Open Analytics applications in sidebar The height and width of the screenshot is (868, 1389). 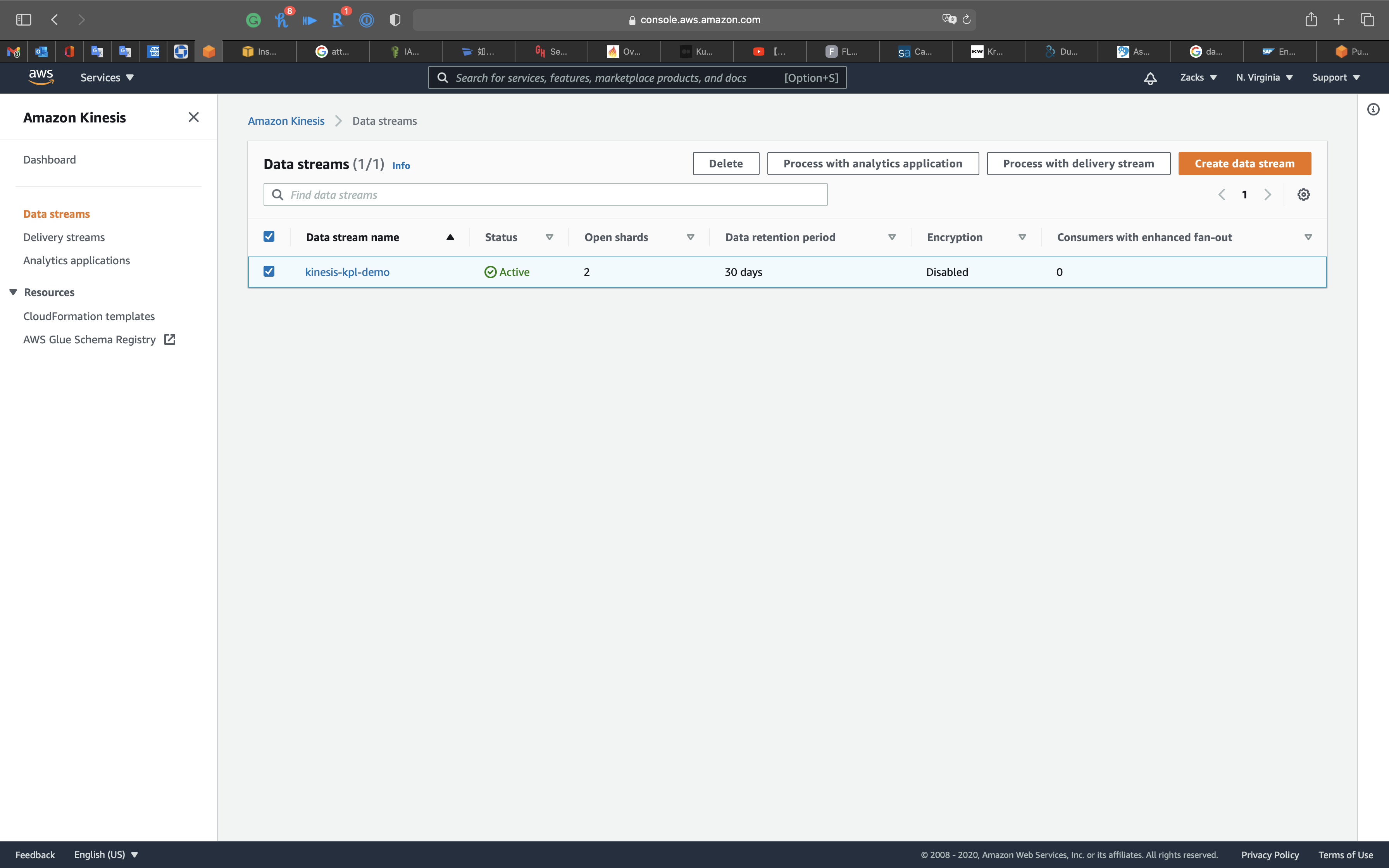coord(76,261)
